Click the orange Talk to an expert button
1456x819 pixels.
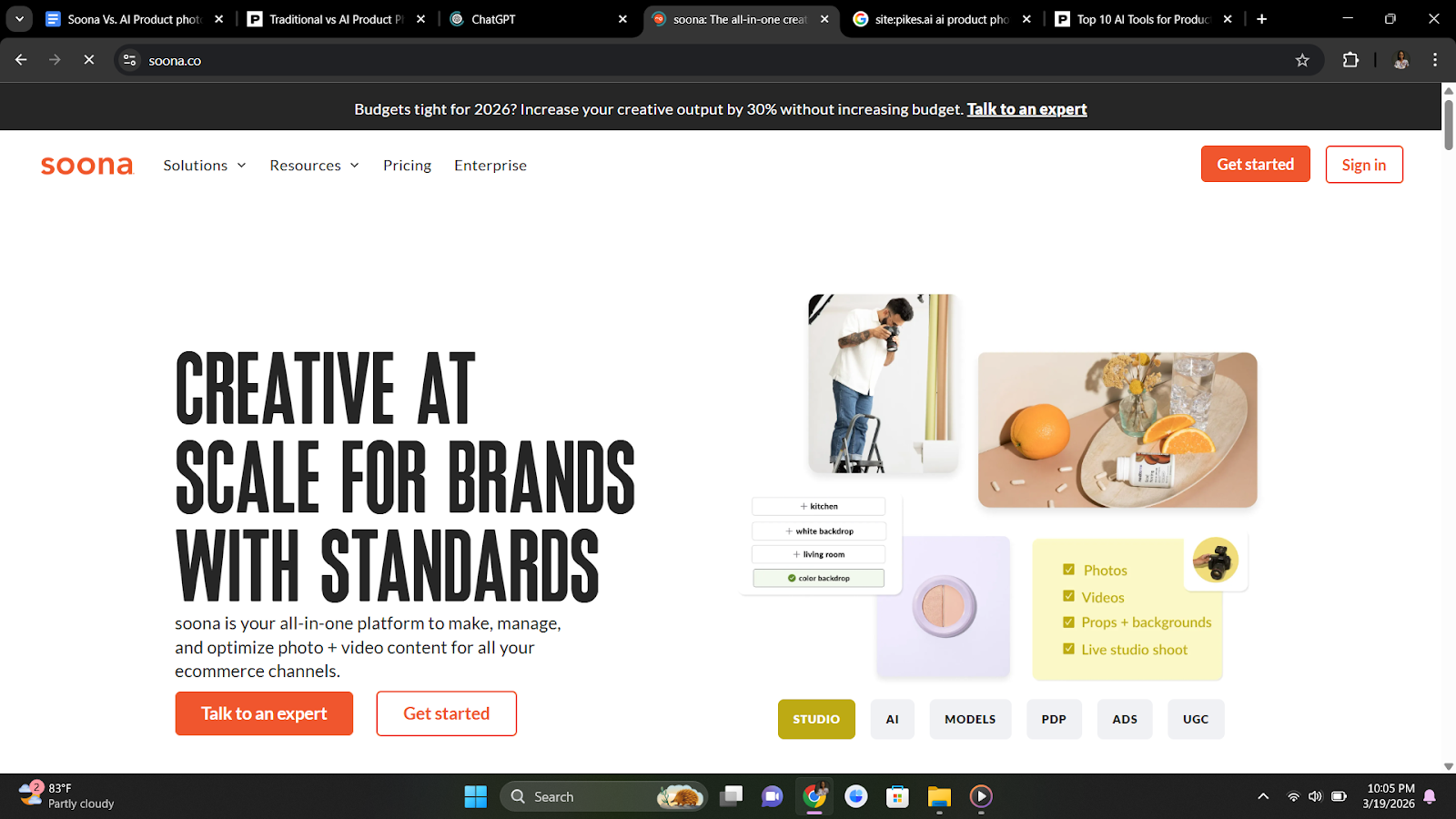click(x=264, y=713)
